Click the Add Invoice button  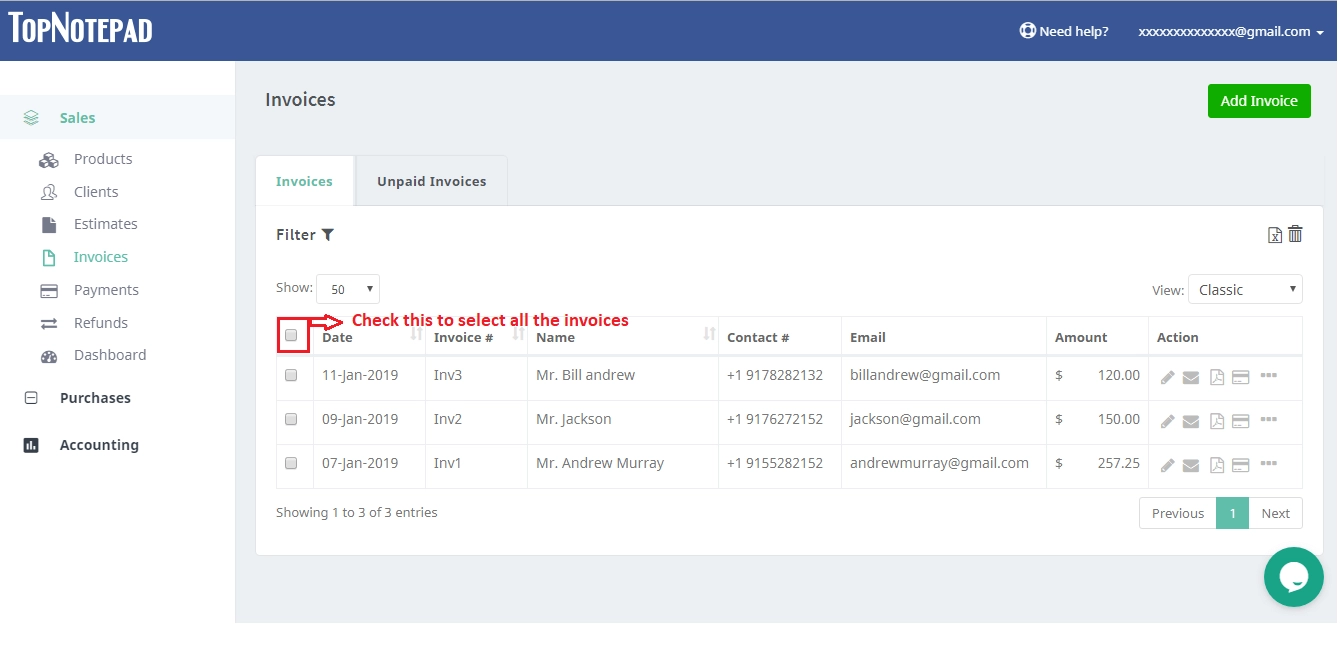1259,100
